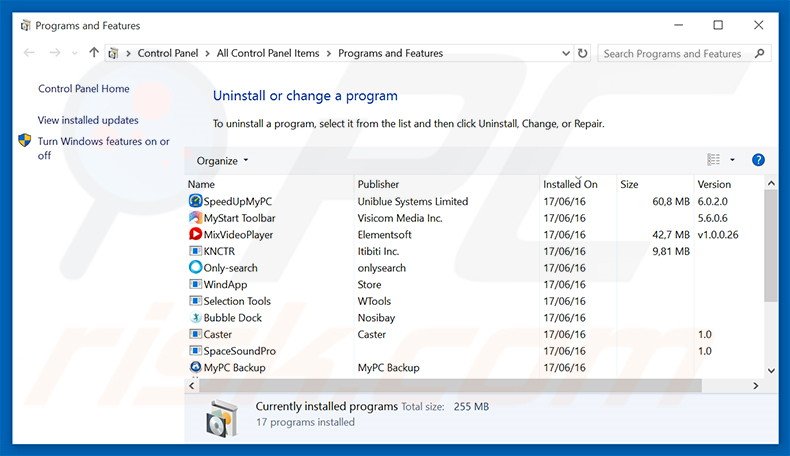The height and width of the screenshot is (456, 790).
Task: Click the WTools publisher cell
Action: tap(374, 301)
